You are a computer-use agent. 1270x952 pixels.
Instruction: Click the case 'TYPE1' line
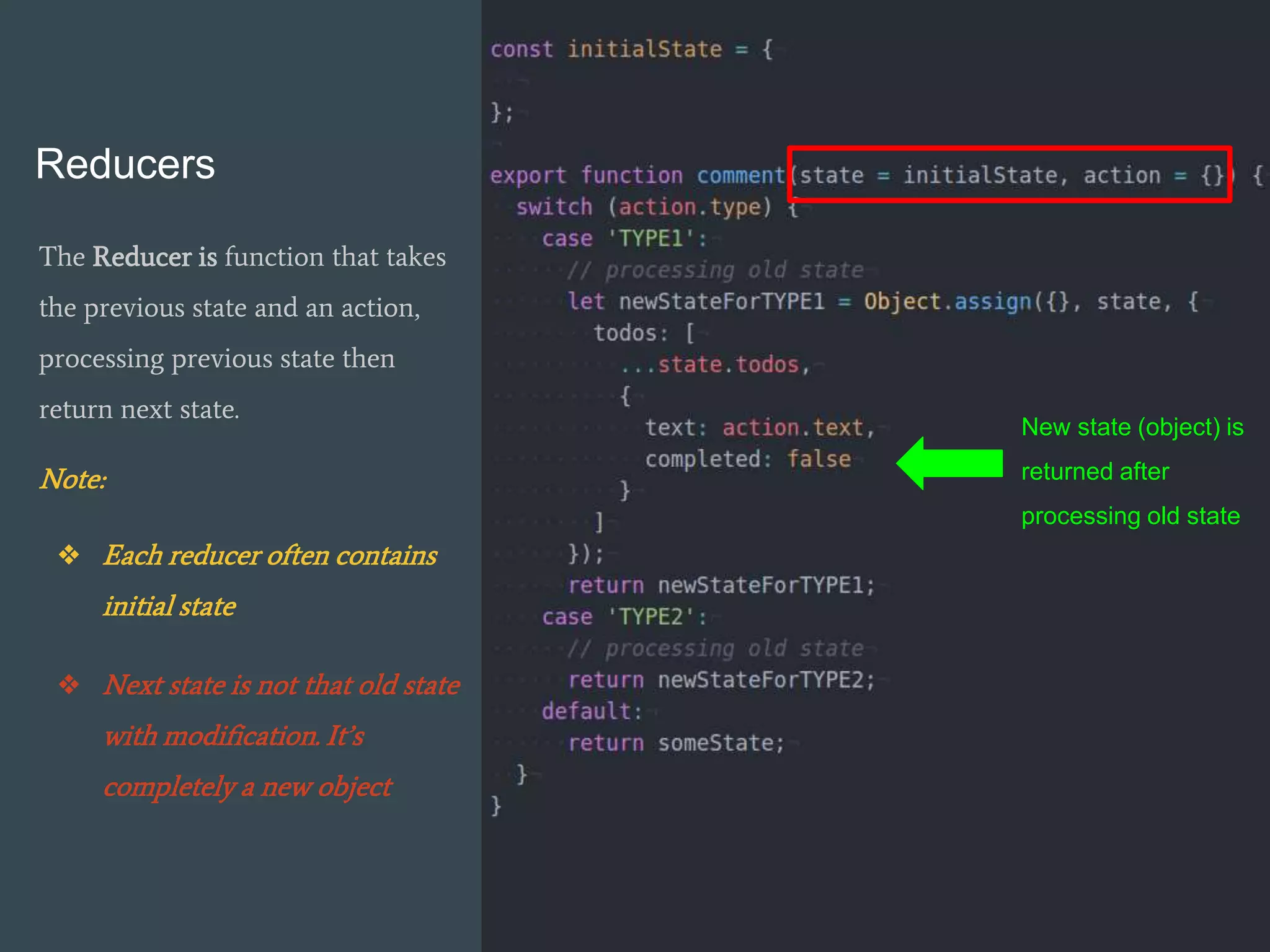tap(623, 239)
